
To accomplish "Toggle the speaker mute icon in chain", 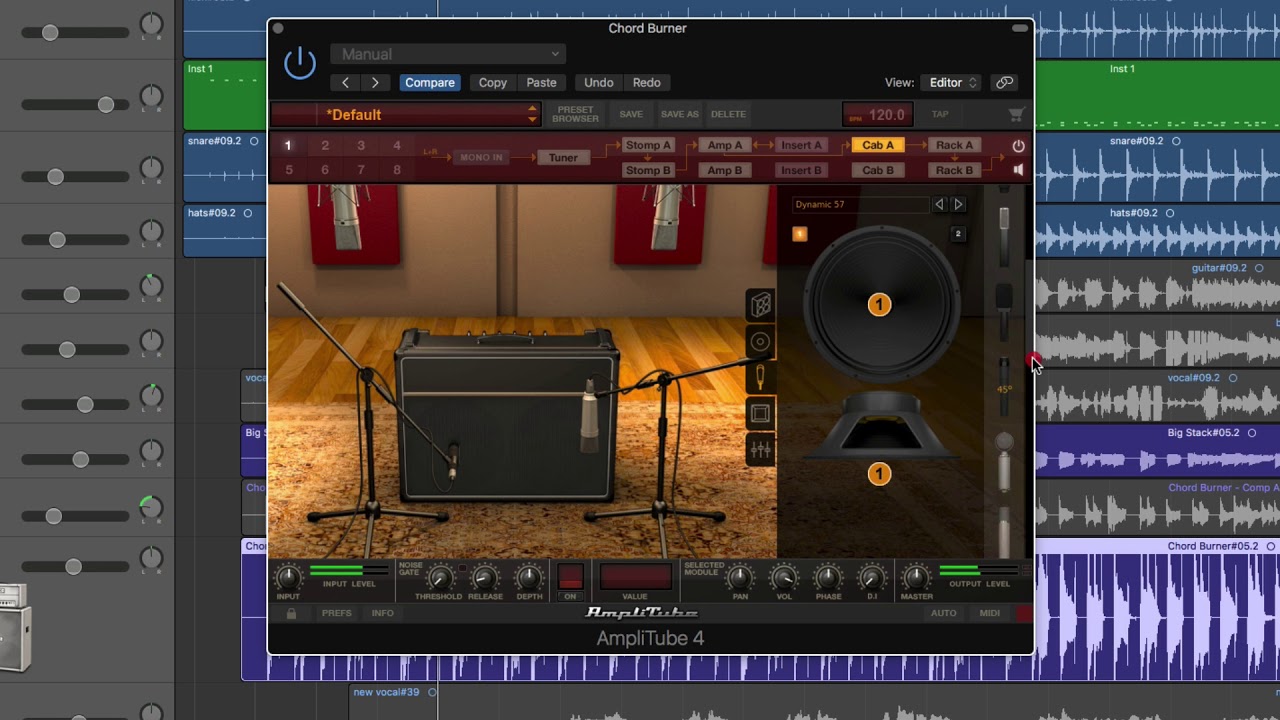I will [x=1018, y=170].
